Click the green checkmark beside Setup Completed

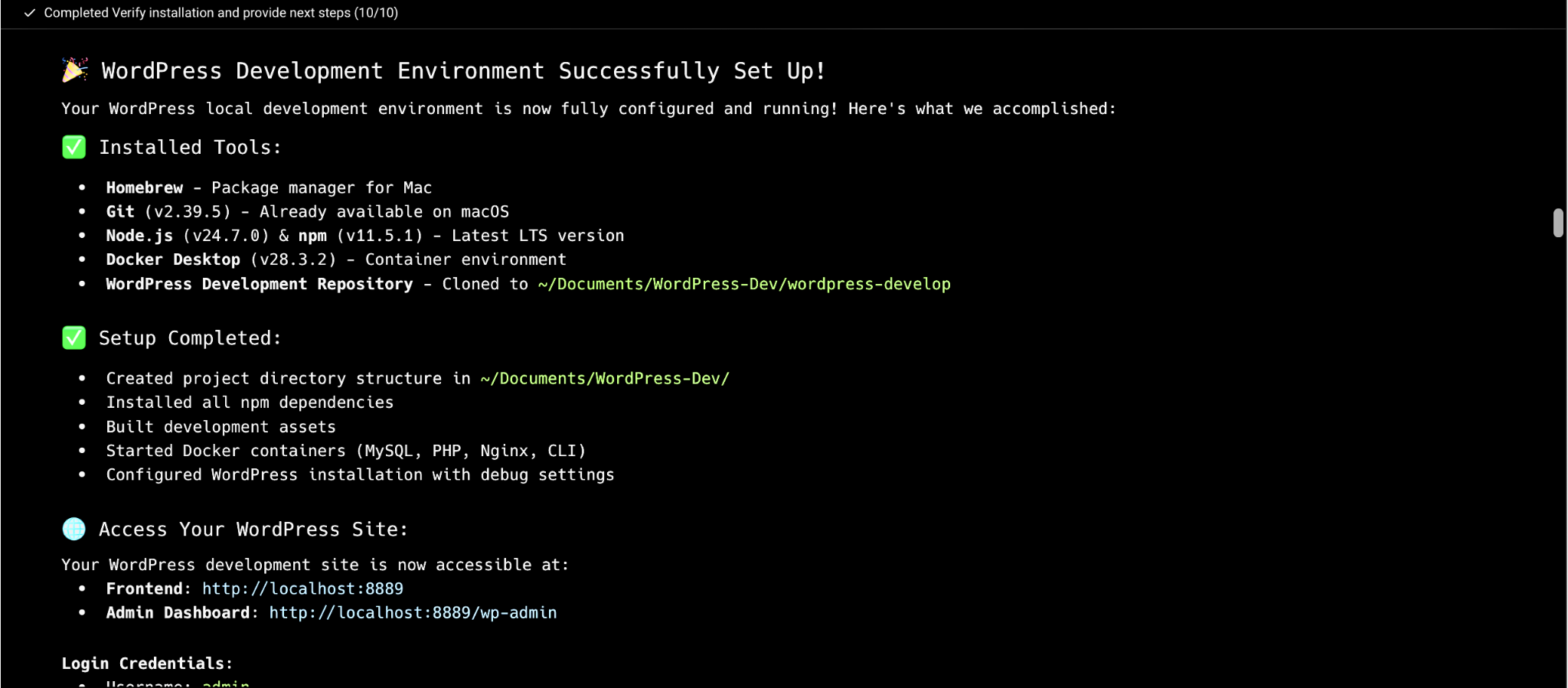coord(74,337)
